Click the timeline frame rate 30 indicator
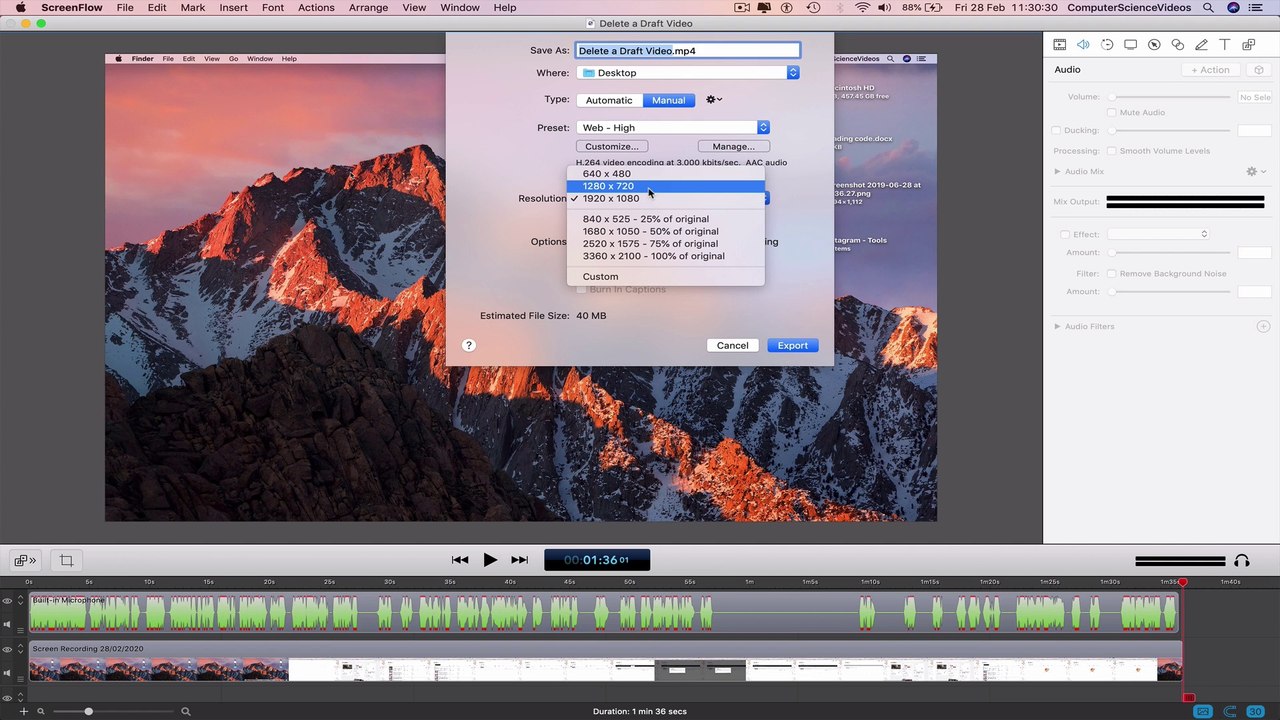The width and height of the screenshot is (1280, 720). (x=1255, y=711)
